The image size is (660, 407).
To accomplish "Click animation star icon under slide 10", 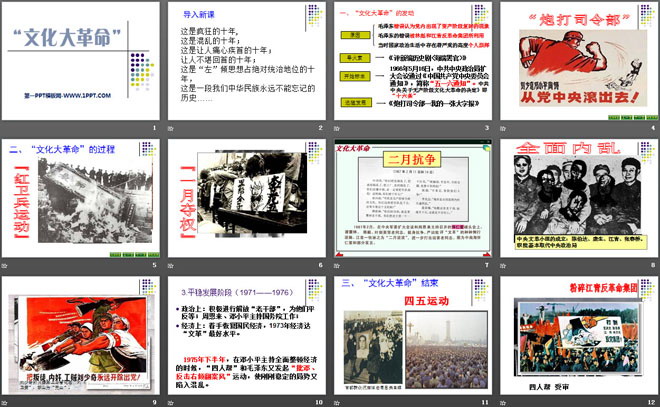I will point(170,403).
